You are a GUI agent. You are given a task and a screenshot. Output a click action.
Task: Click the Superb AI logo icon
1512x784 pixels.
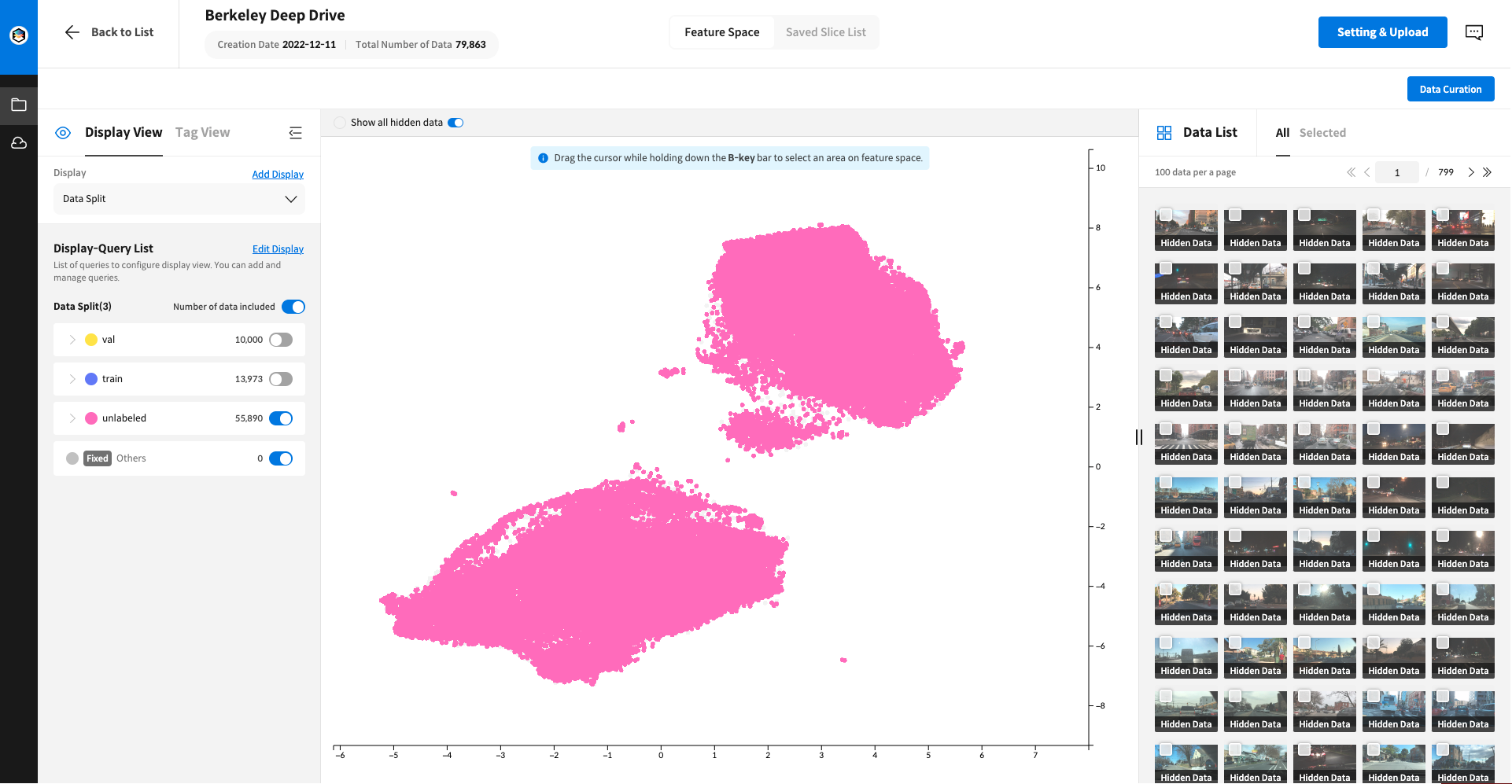pyautogui.click(x=19, y=35)
